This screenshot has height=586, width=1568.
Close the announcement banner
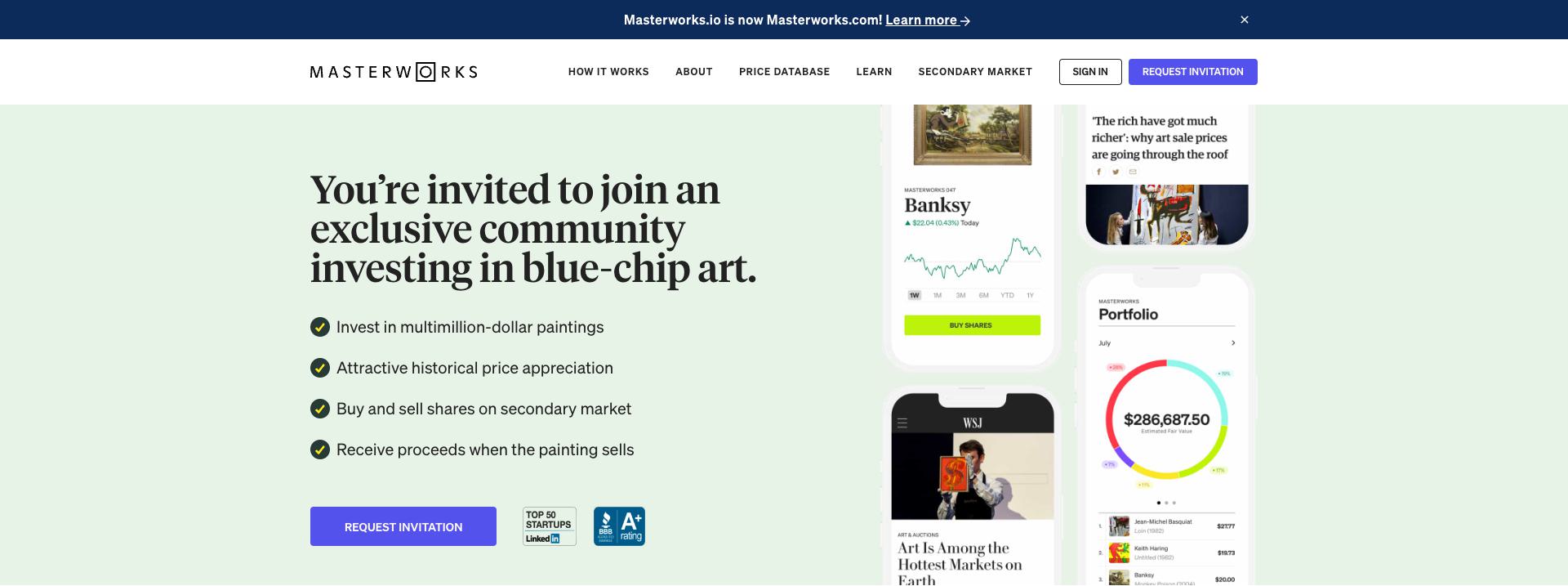pyautogui.click(x=1245, y=20)
